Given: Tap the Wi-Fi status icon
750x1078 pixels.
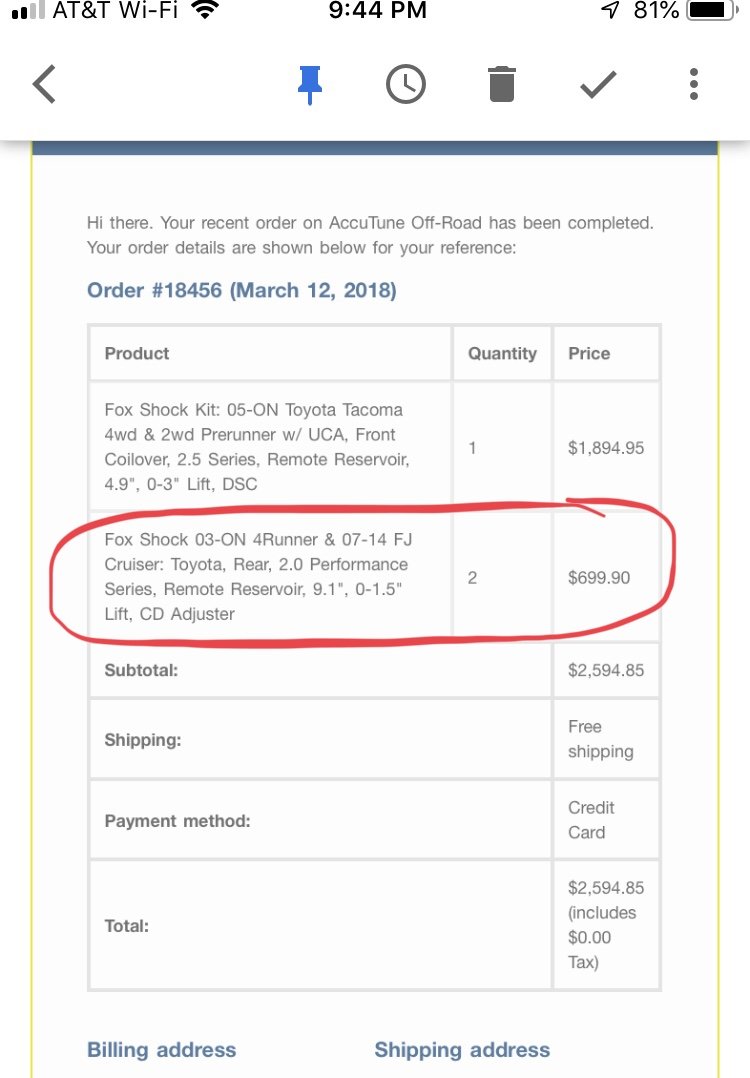Looking at the screenshot, I should (x=205, y=10).
